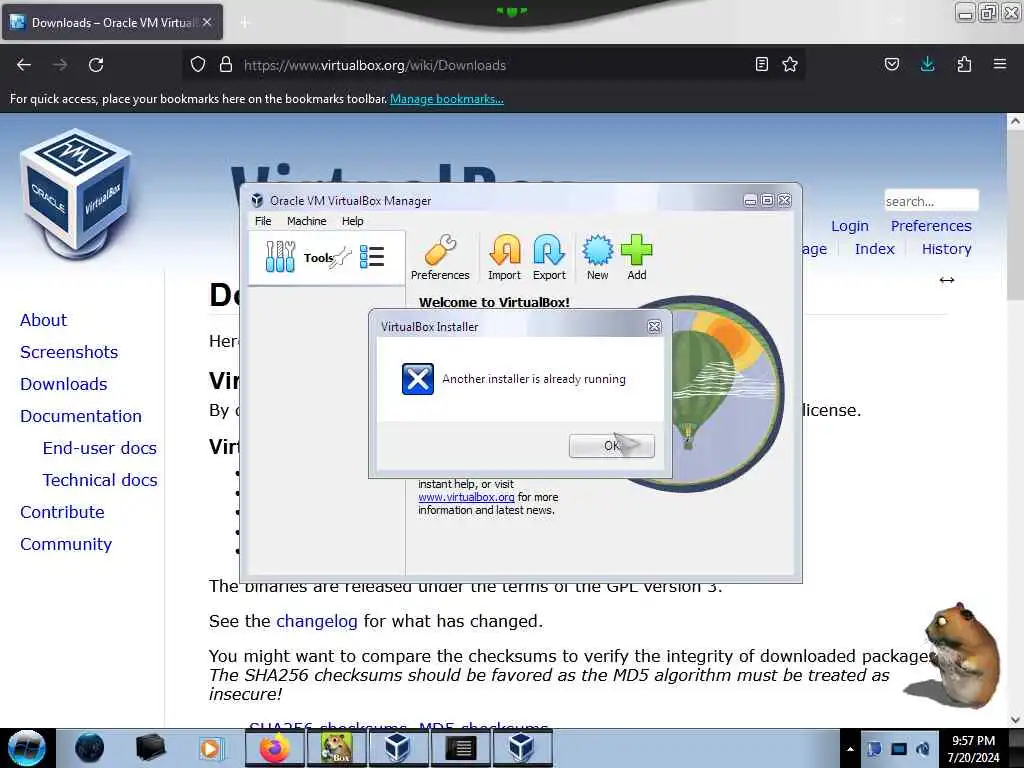Screen dimensions: 1024x768
Task: Select the Downloads – Oracle VM VirtualBox tab
Action: click(x=112, y=22)
